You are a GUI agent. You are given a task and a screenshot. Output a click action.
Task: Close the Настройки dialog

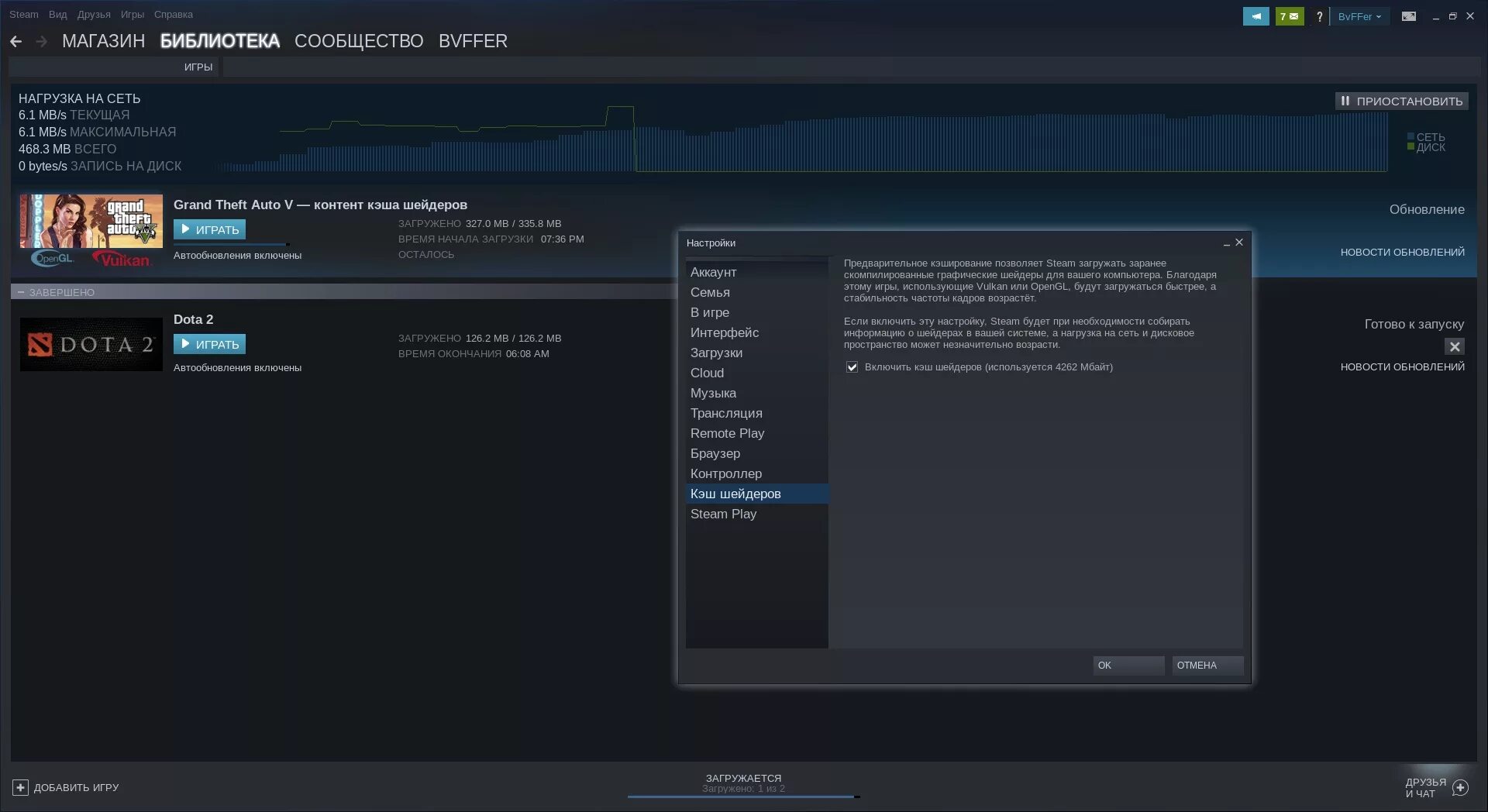click(1239, 243)
